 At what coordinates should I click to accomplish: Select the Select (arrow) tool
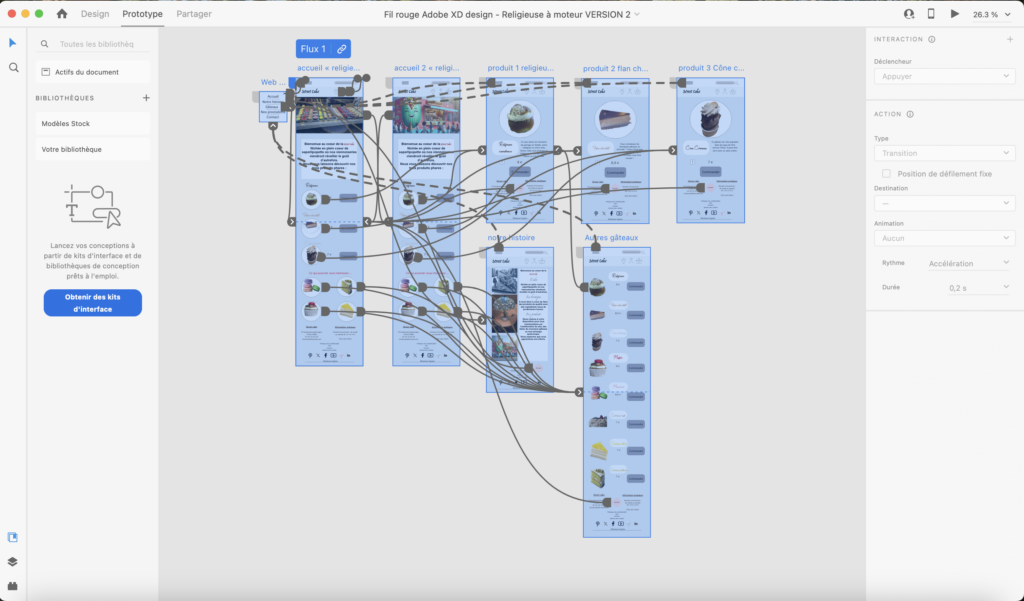pyautogui.click(x=13, y=43)
